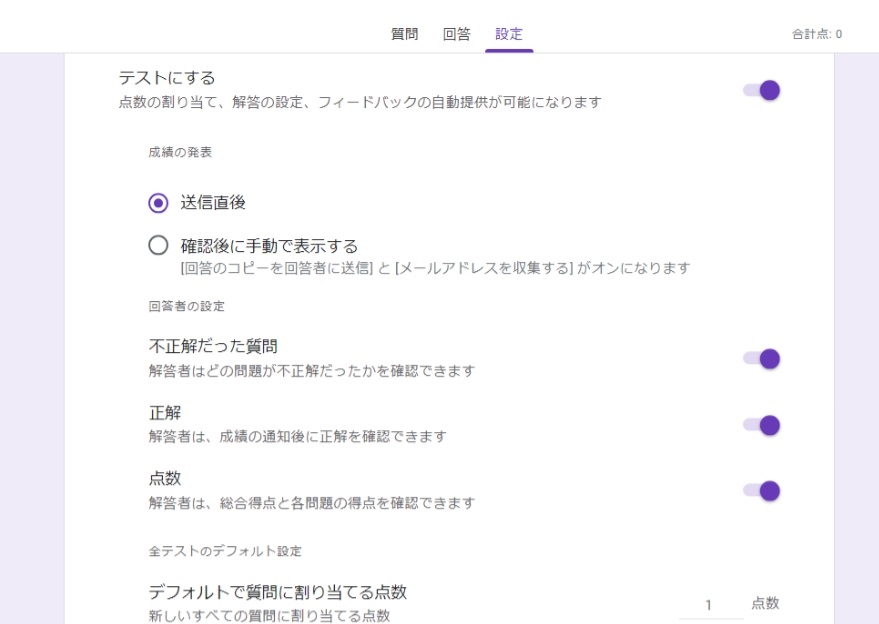879x624 pixels.
Task: Select the 設定 tab
Action: coord(509,34)
